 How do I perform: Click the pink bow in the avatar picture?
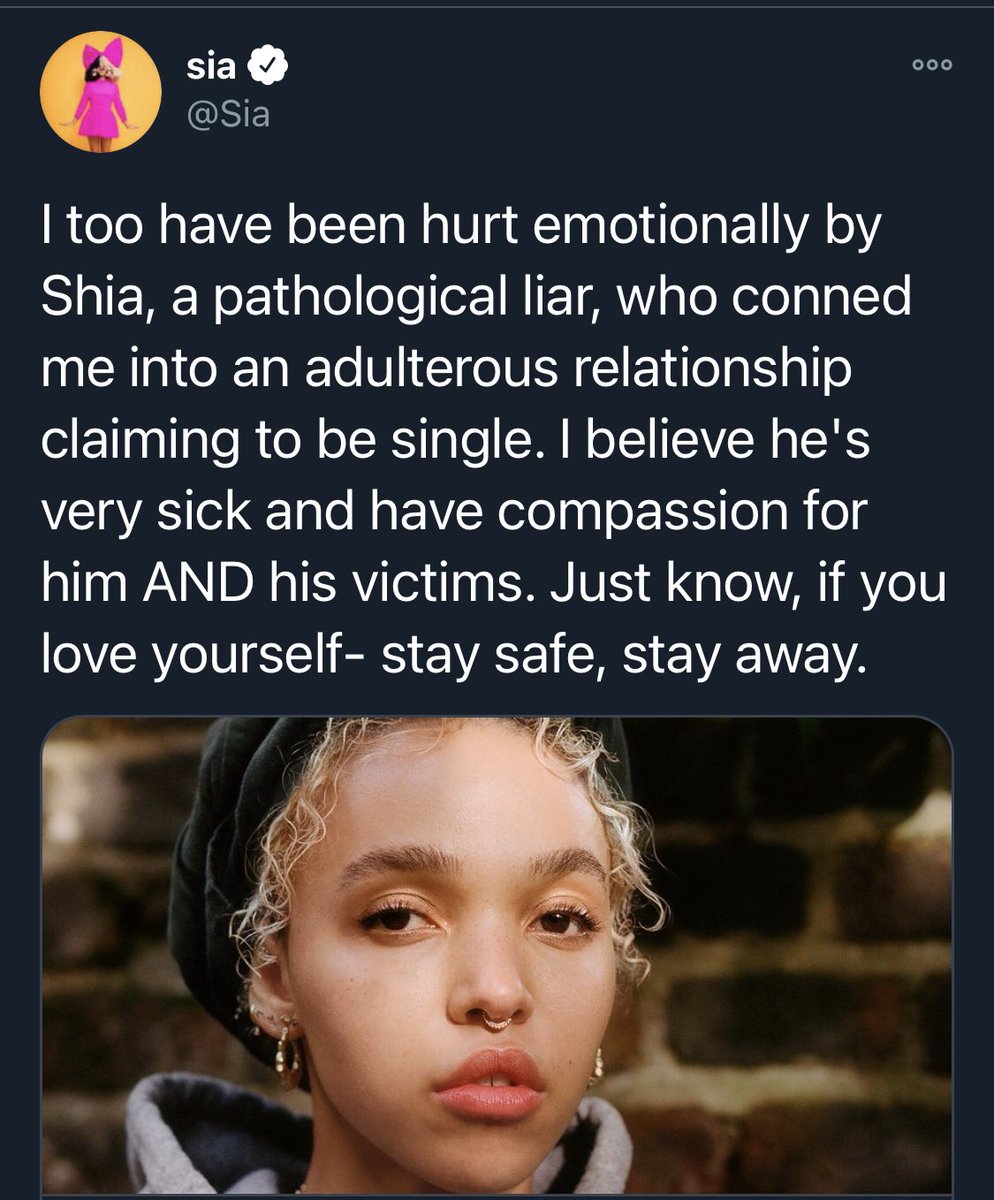(x=102, y=52)
